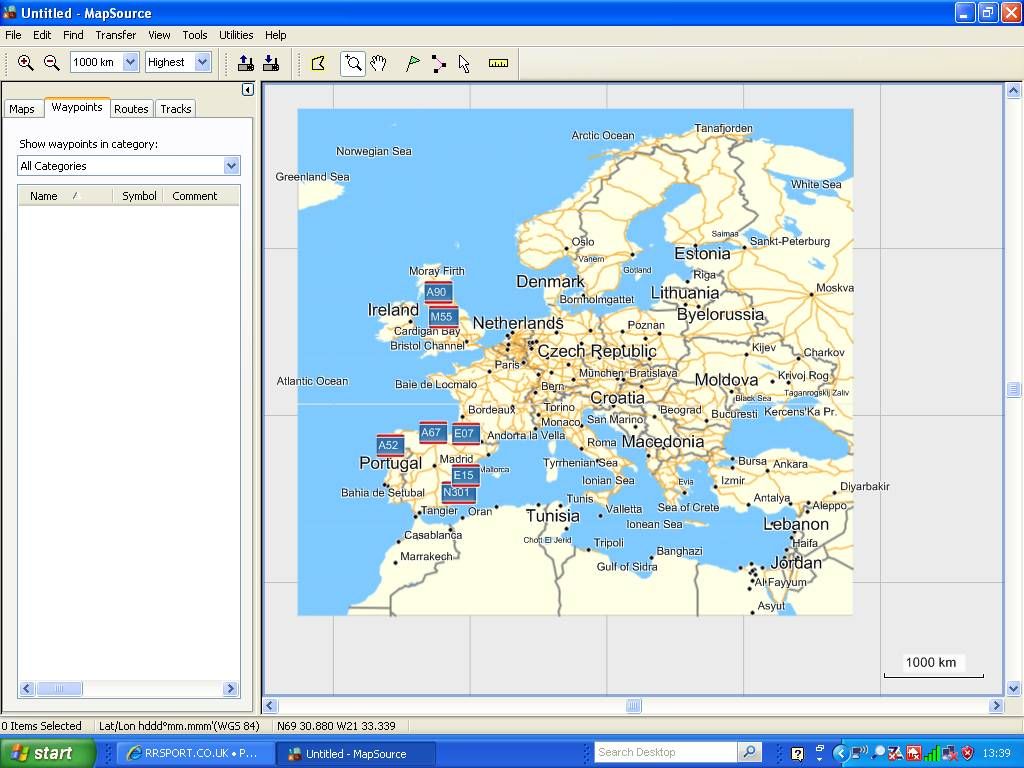
Task: Click waypoint list scroll left arrow
Action: (27, 688)
